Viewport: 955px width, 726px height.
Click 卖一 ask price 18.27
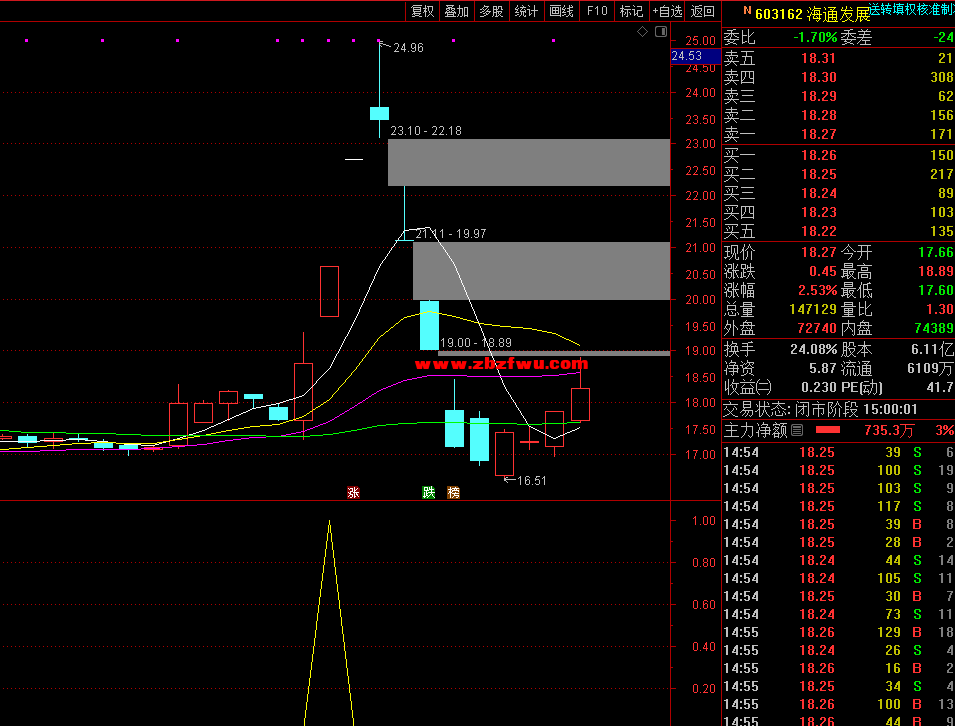819,134
